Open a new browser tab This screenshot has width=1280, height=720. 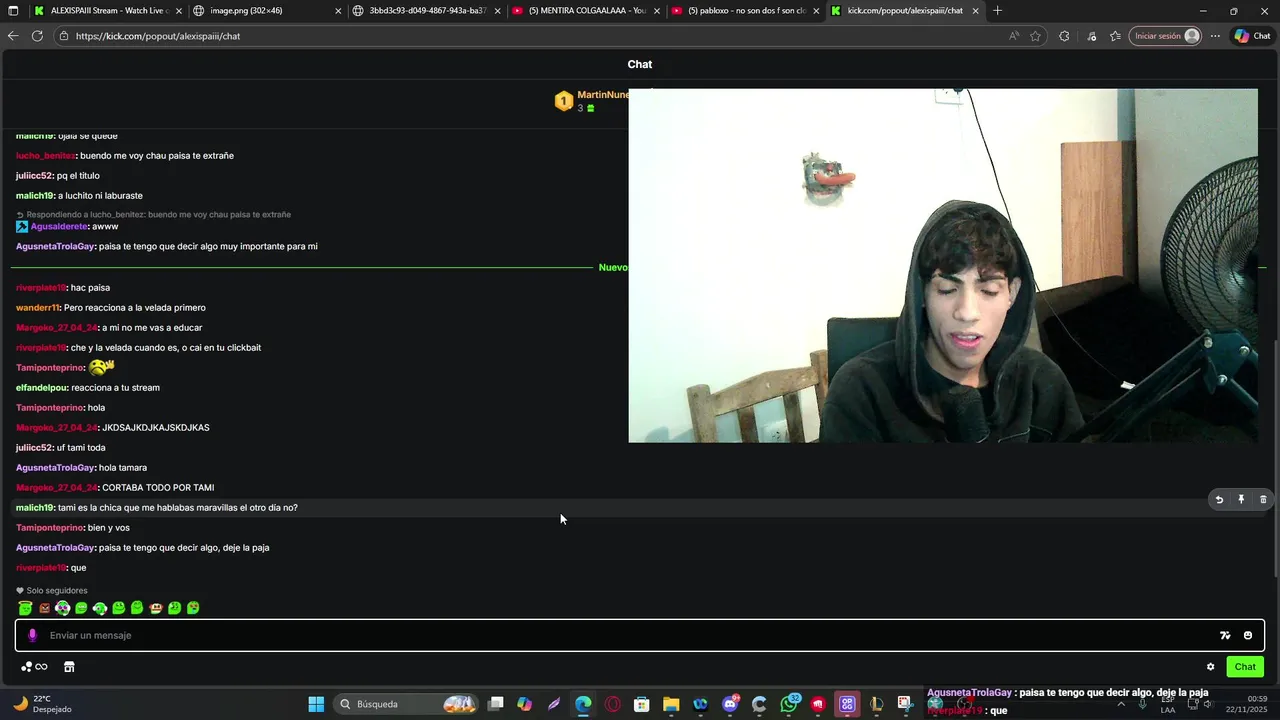997,11
